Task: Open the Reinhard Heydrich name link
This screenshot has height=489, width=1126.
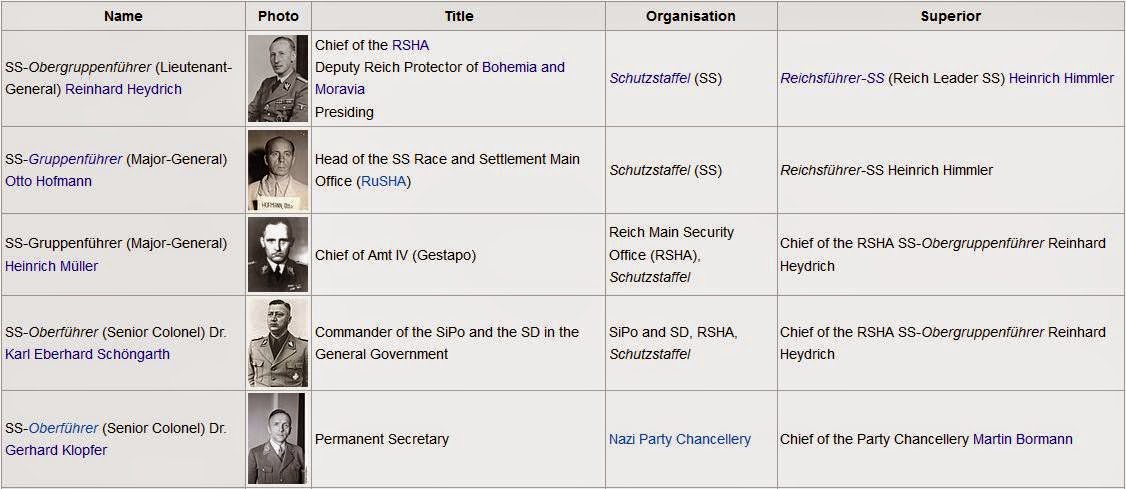Action: coord(123,90)
